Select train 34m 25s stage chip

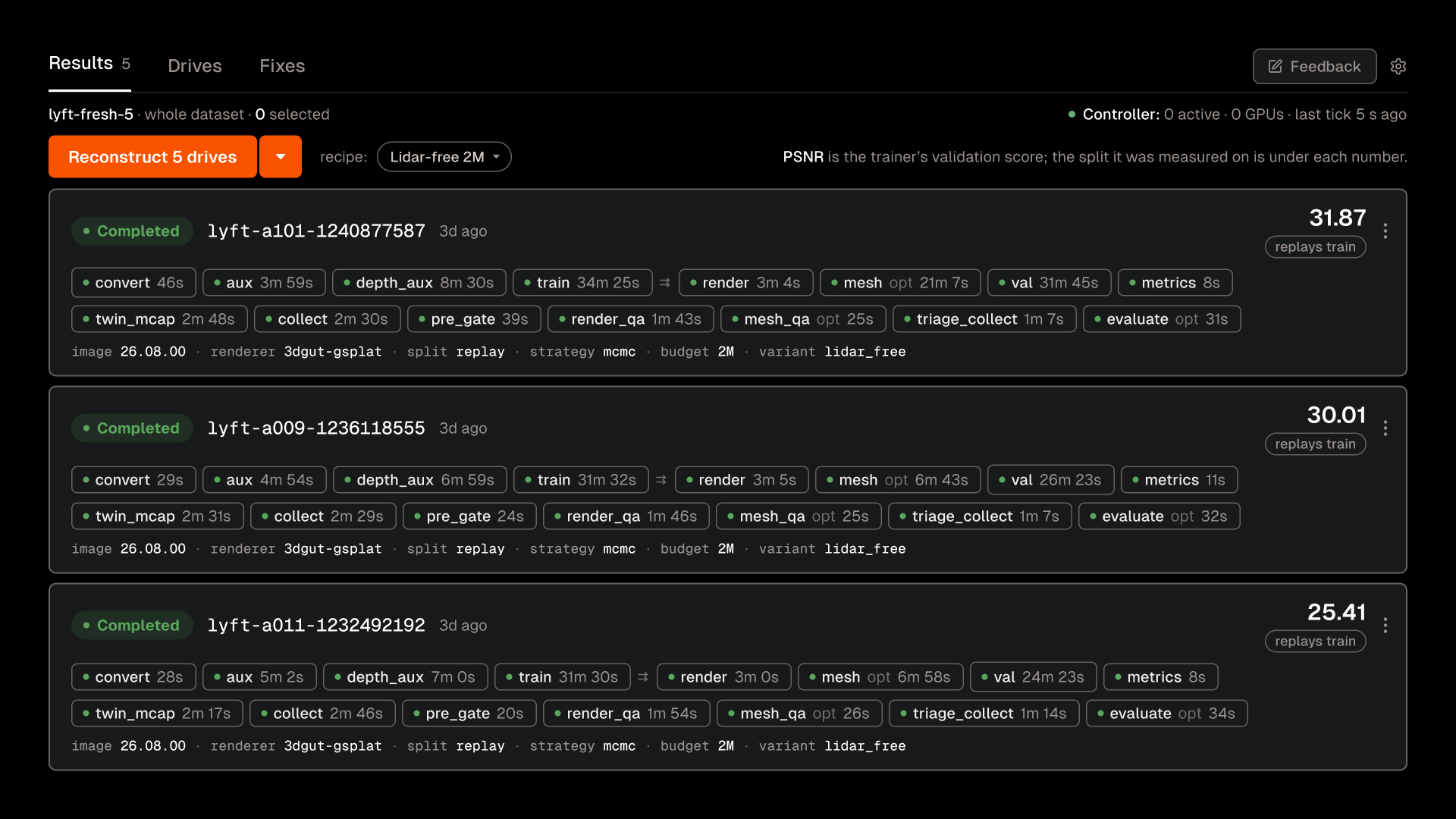[x=582, y=283]
